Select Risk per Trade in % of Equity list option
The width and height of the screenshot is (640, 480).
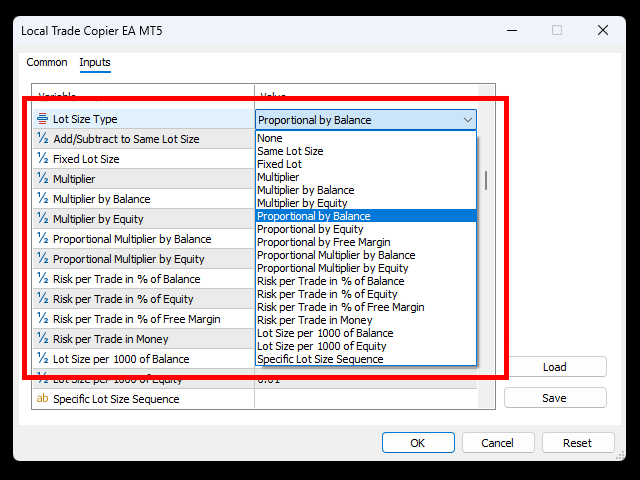[366, 294]
